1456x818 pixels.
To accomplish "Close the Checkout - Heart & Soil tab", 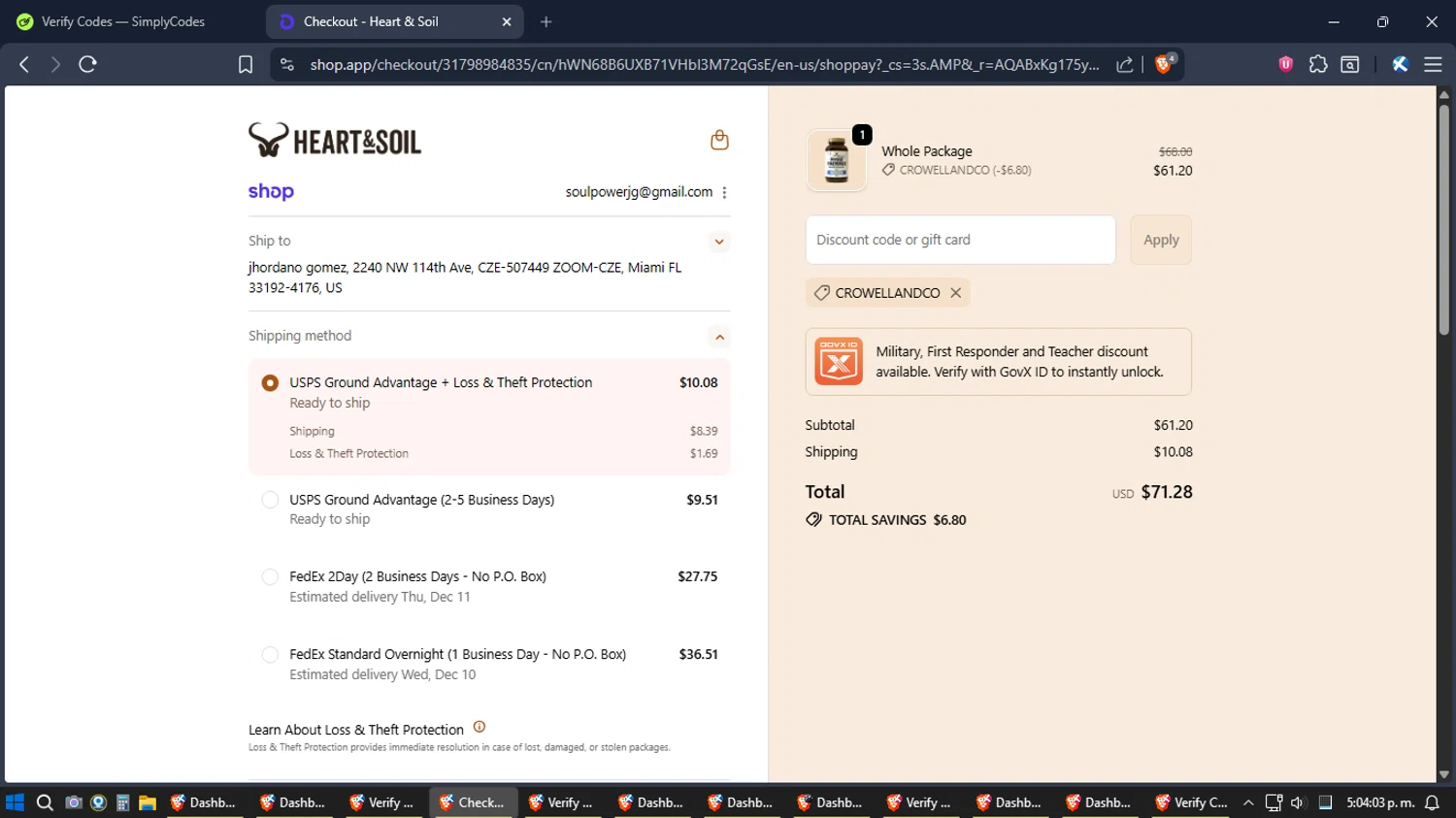I will pos(507,21).
